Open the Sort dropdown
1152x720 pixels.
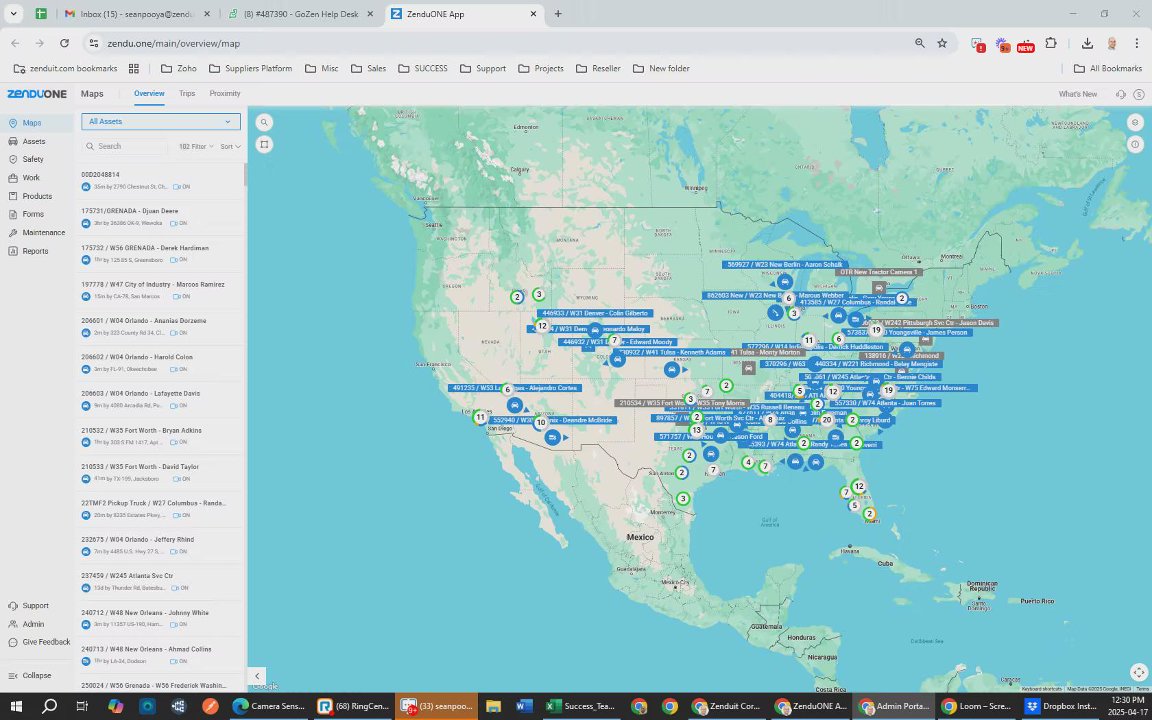point(231,147)
